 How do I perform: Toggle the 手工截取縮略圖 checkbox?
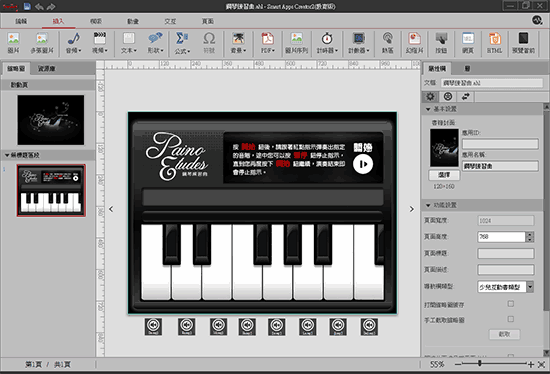(511, 319)
